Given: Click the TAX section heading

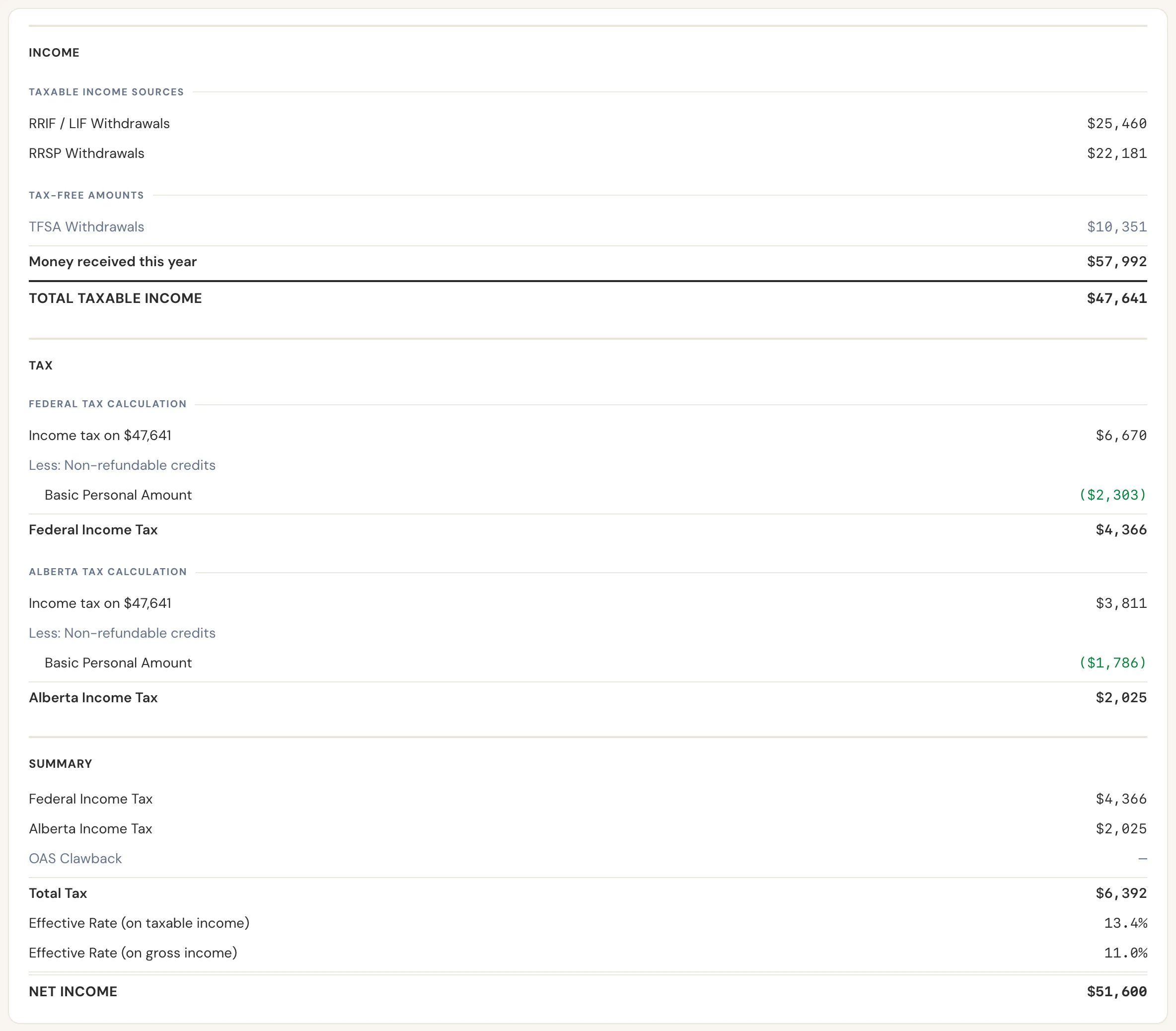Looking at the screenshot, I should (41, 366).
